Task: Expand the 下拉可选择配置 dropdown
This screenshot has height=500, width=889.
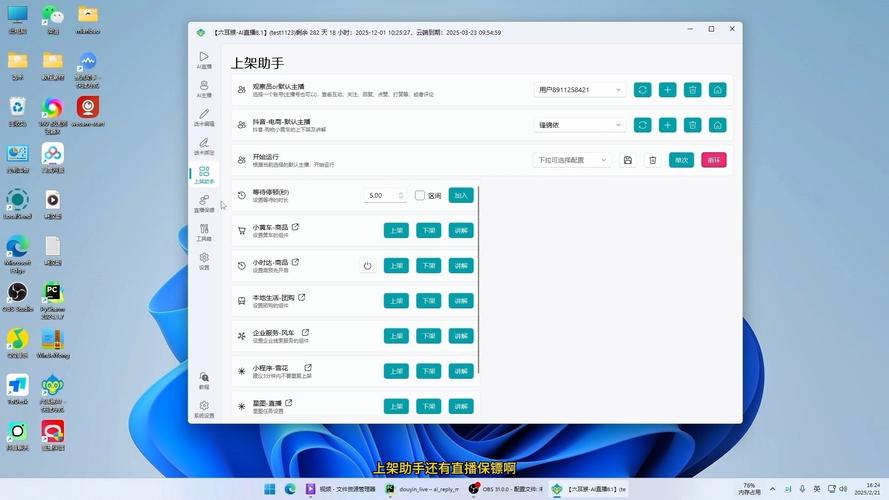Action: [572, 160]
